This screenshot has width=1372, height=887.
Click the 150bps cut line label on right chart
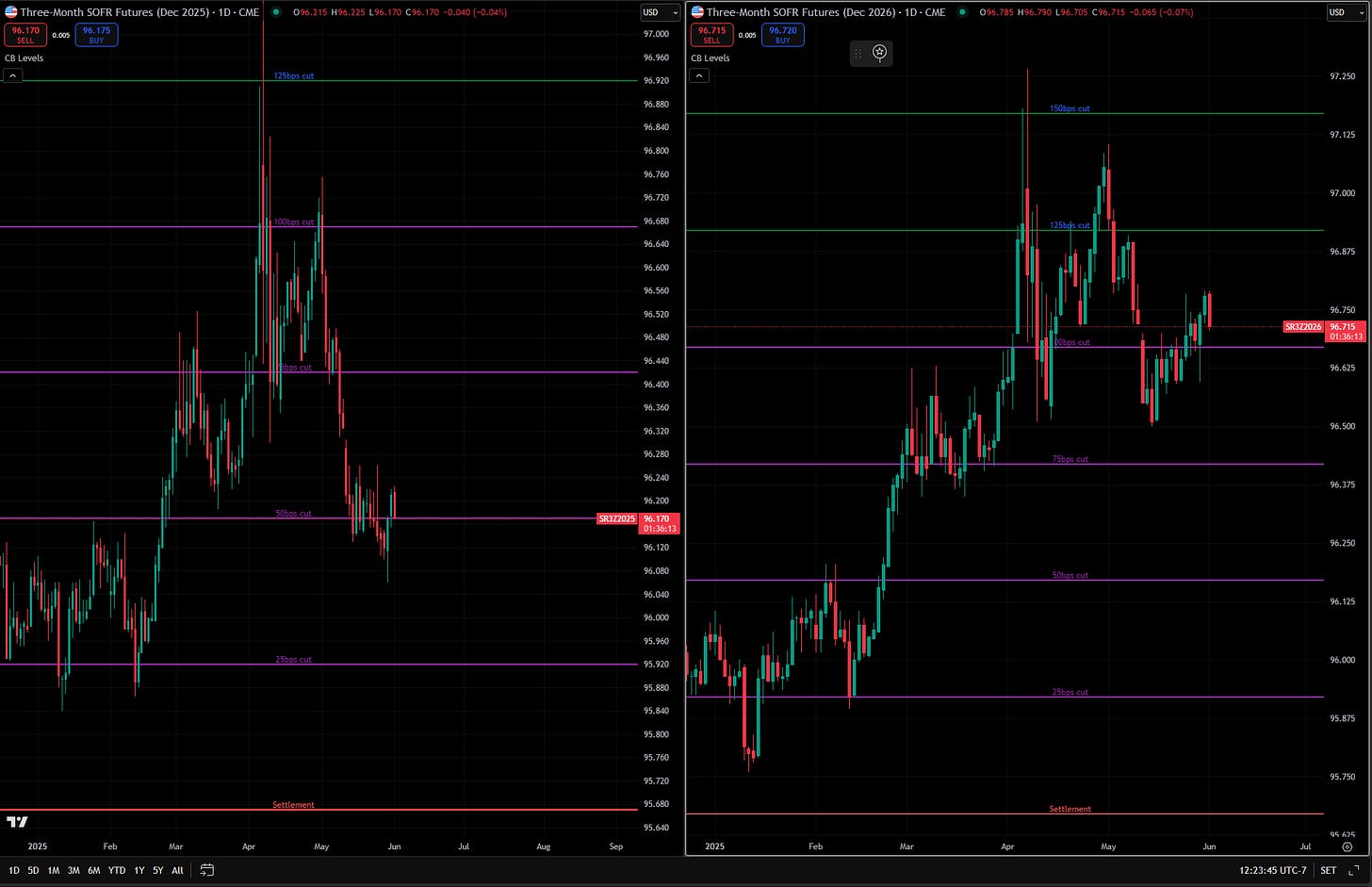[x=1070, y=108]
